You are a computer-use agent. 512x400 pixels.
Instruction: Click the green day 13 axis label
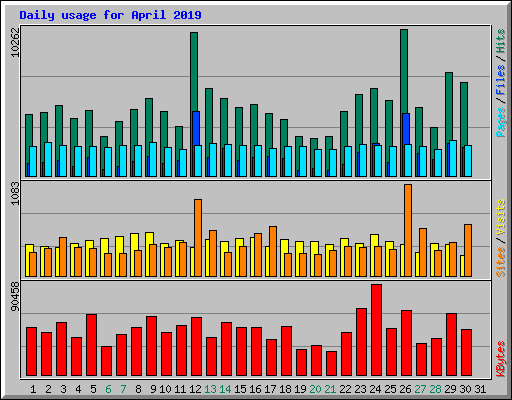point(210,389)
